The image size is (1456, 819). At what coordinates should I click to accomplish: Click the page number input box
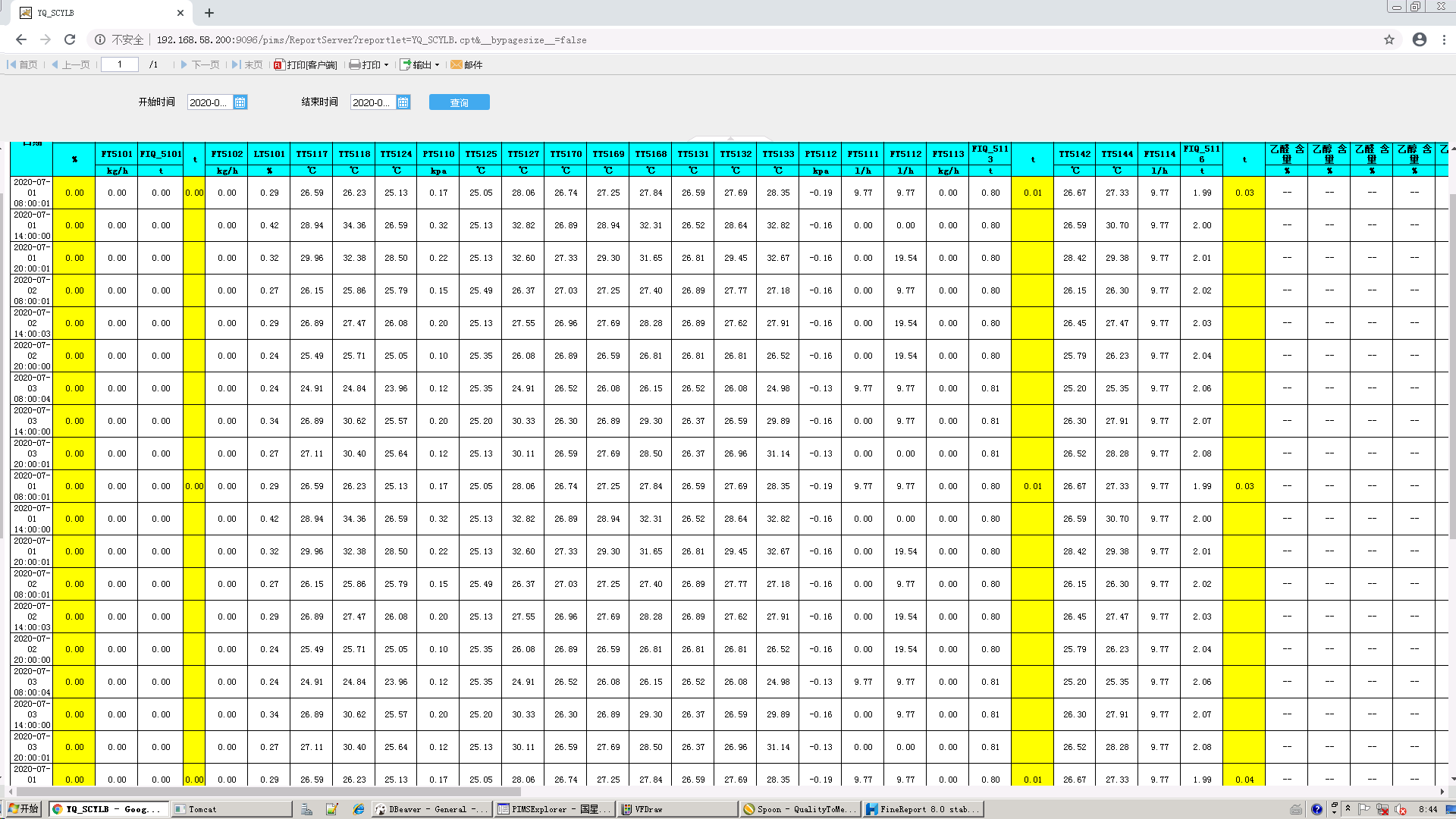point(120,64)
